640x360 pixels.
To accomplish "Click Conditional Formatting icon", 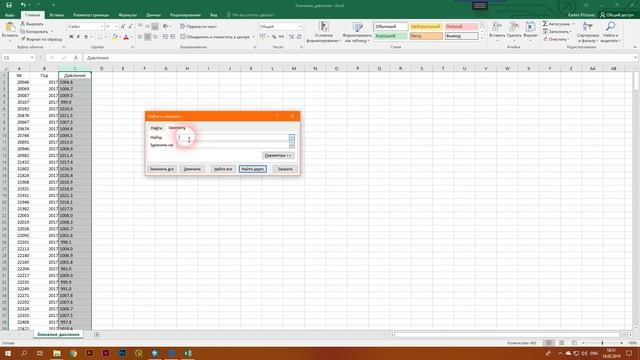I will (x=324, y=27).
